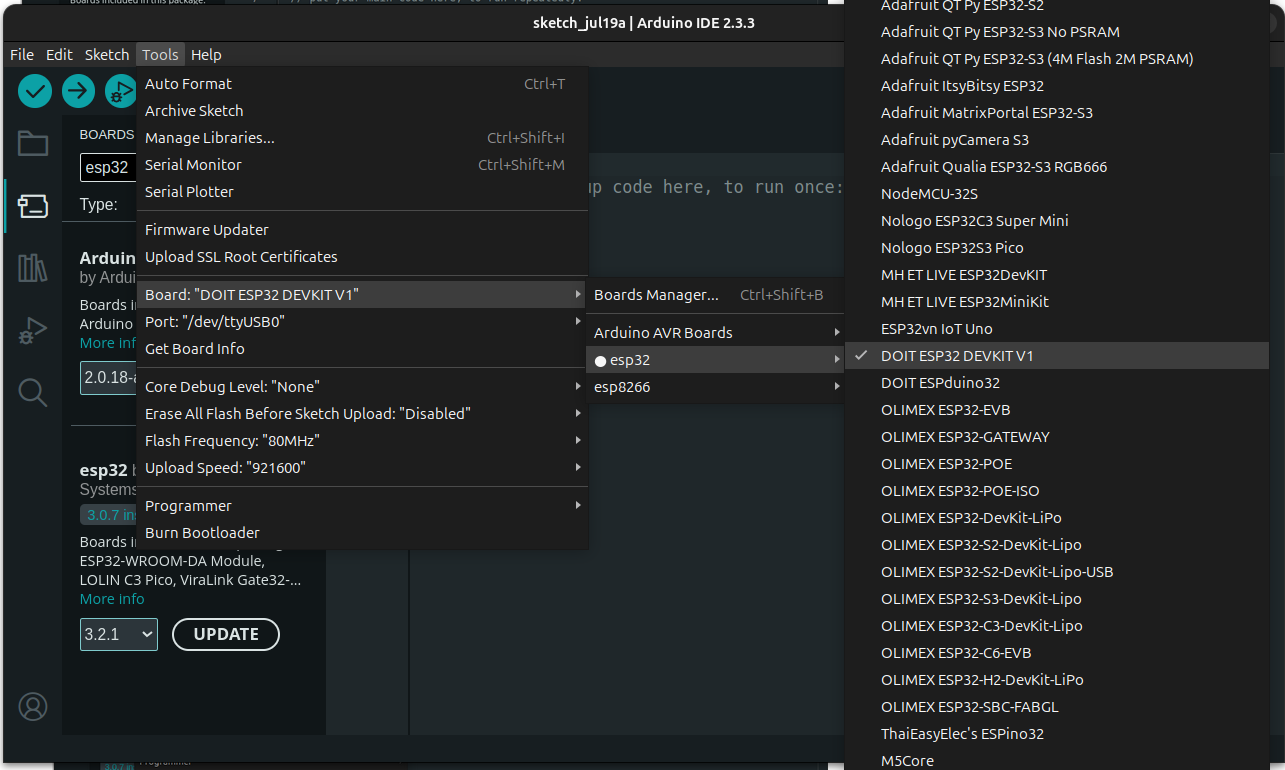Select DOIT ESPduino32 board
The image size is (1285, 770).
click(x=1056, y=383)
